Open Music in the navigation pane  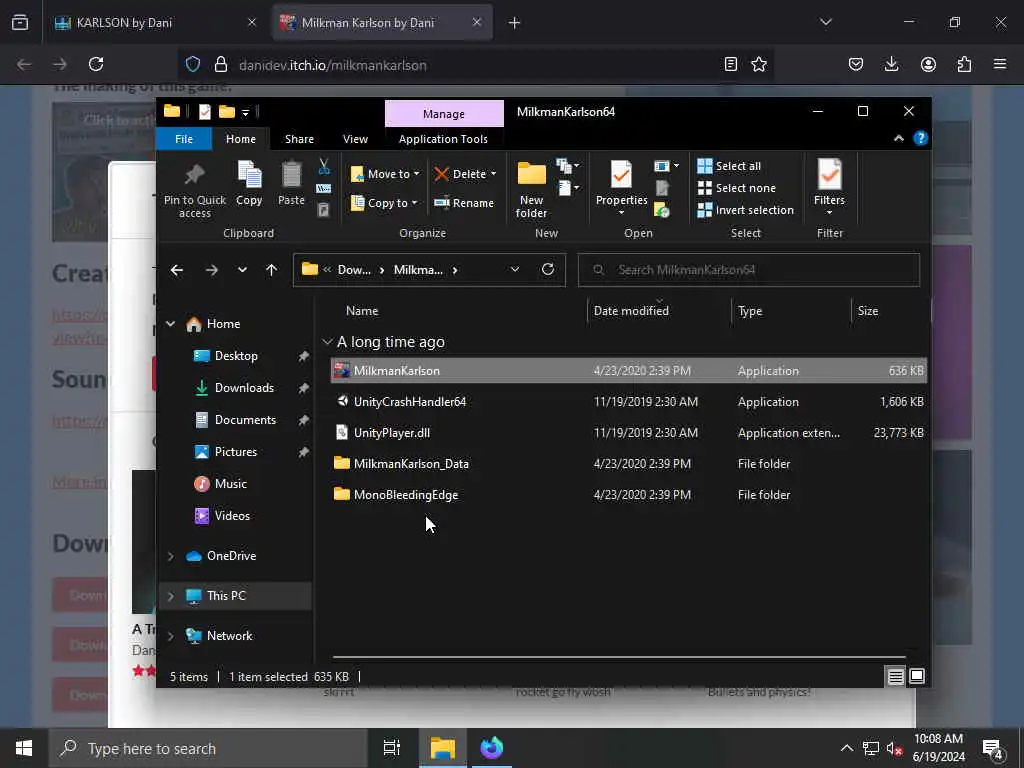pyautogui.click(x=231, y=484)
